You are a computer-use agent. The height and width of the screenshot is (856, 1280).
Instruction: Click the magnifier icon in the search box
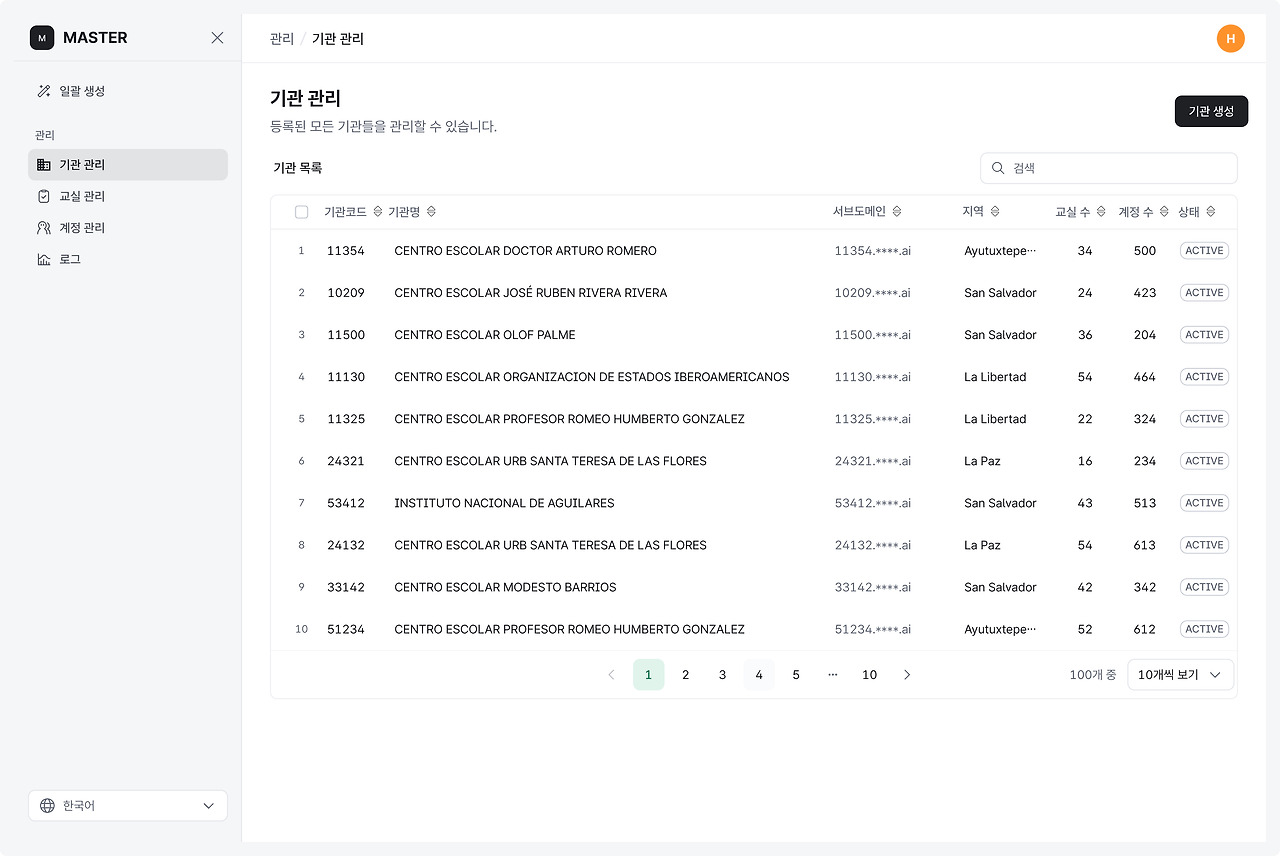click(997, 168)
